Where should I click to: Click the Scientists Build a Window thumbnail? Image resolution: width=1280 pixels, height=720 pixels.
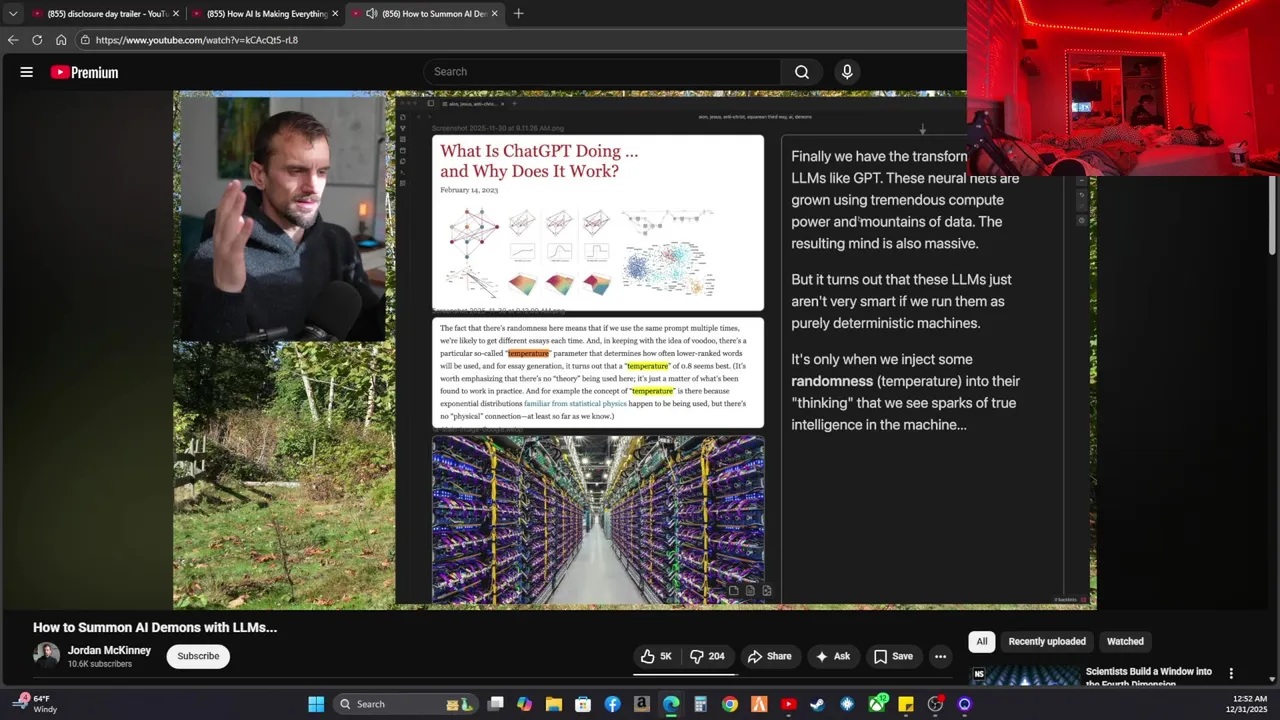[1025, 677]
